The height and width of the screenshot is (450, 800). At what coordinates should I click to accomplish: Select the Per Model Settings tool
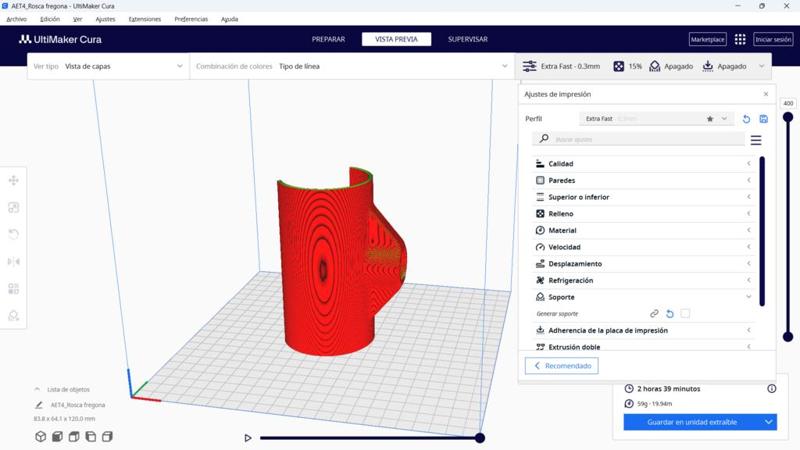(14, 288)
